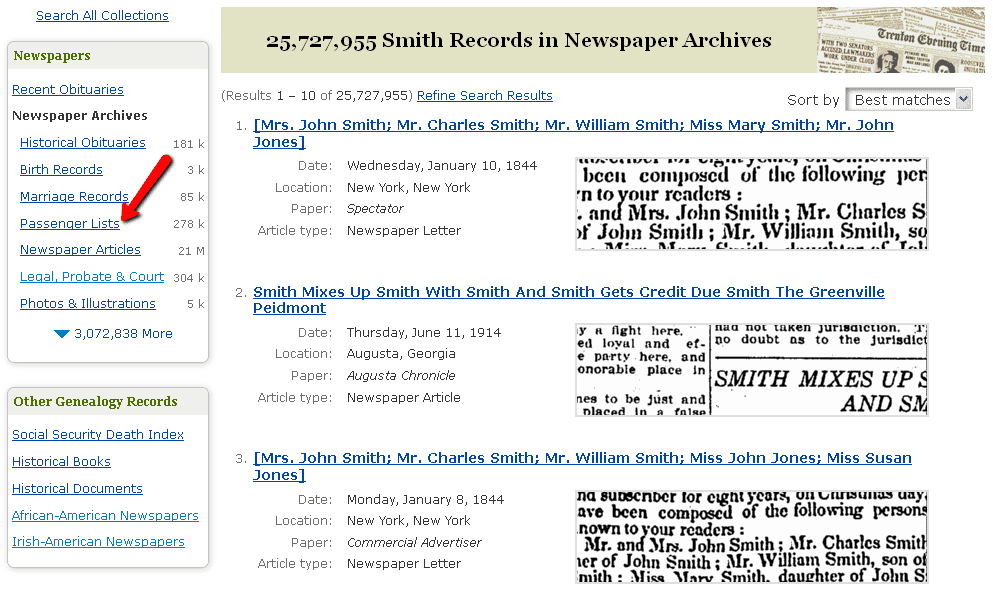
Task: Open Birth Records category
Action: tap(61, 170)
